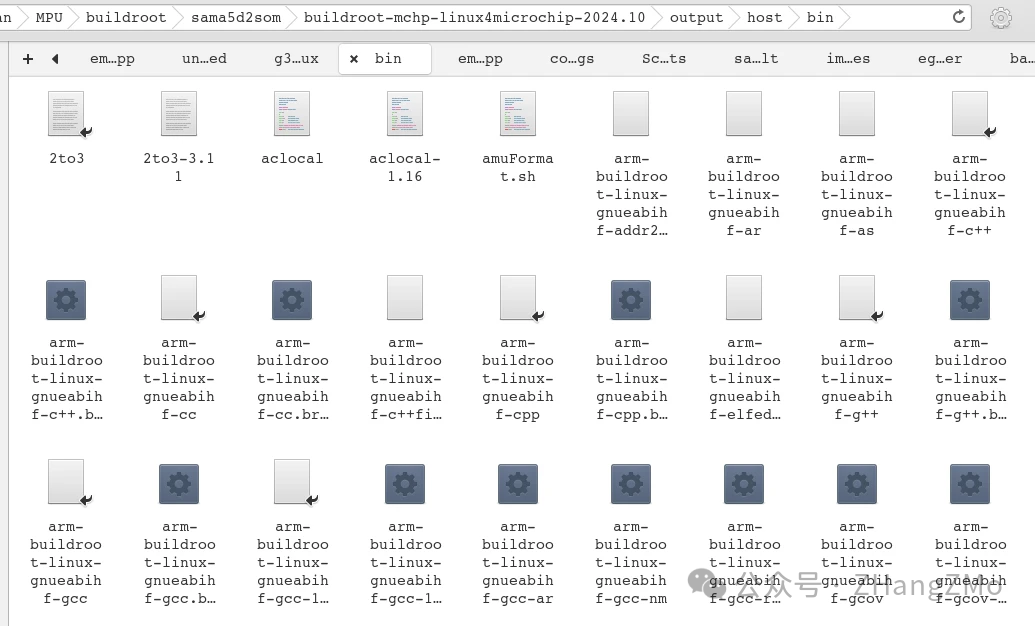Navigate to buildroot-mchp-linux4microchip-2024.10 breadcrumb
This screenshot has width=1035, height=626.
tap(475, 18)
